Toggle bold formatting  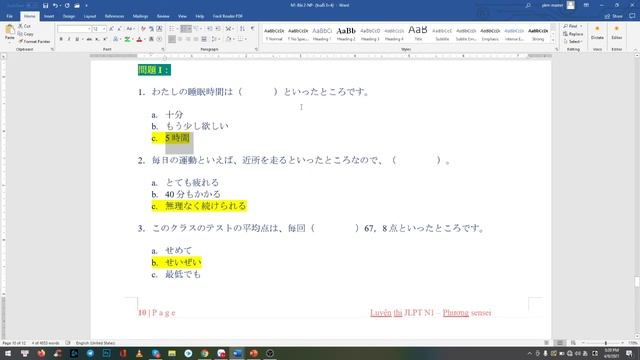[61, 39]
